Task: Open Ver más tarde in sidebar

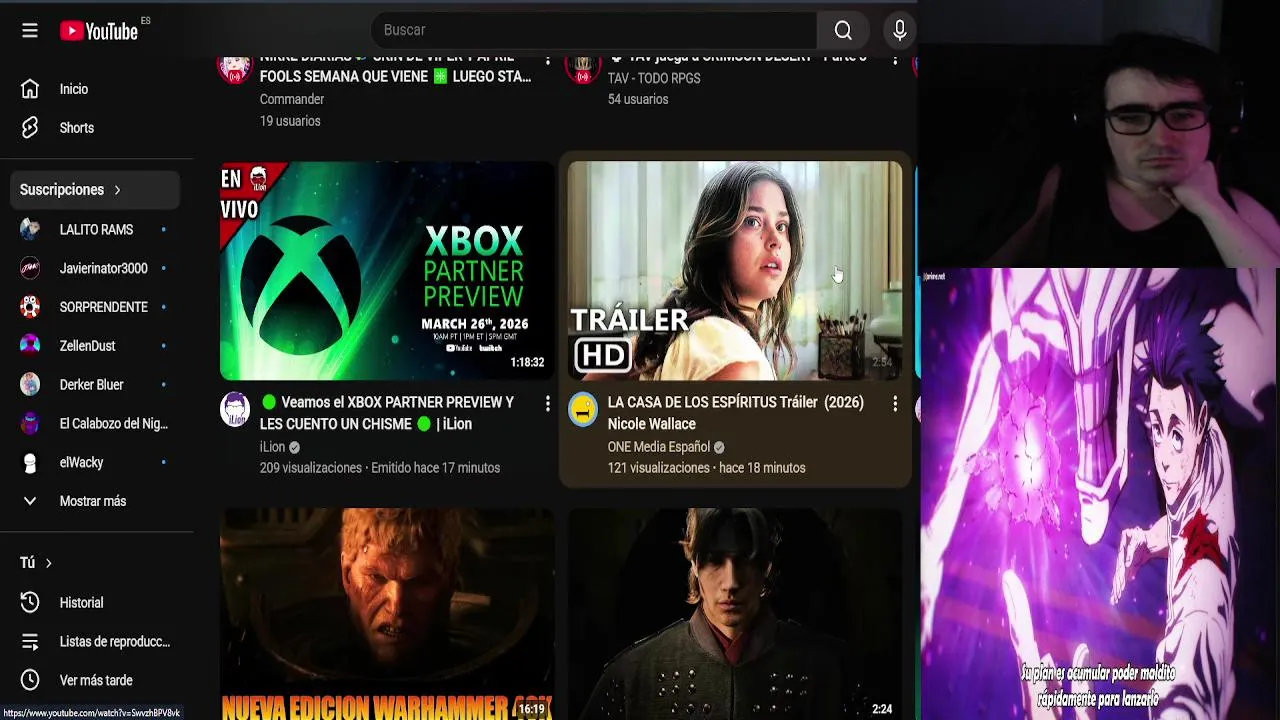Action: 95,681
